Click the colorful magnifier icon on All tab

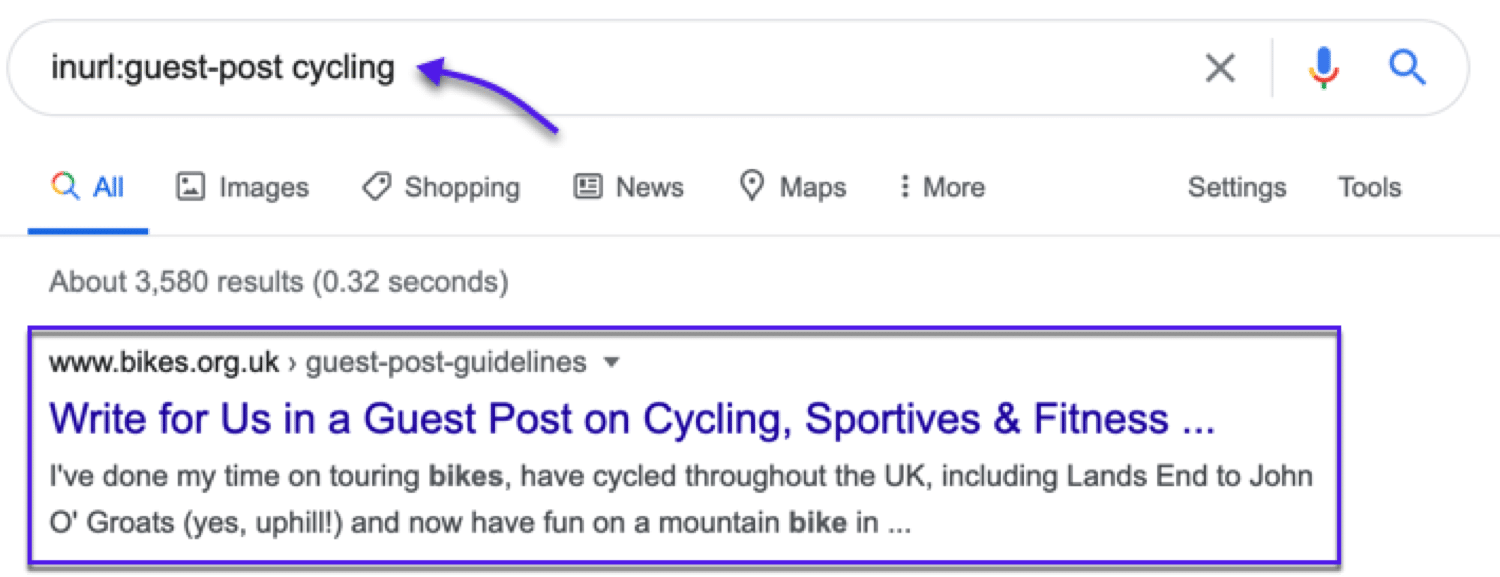tap(65, 187)
